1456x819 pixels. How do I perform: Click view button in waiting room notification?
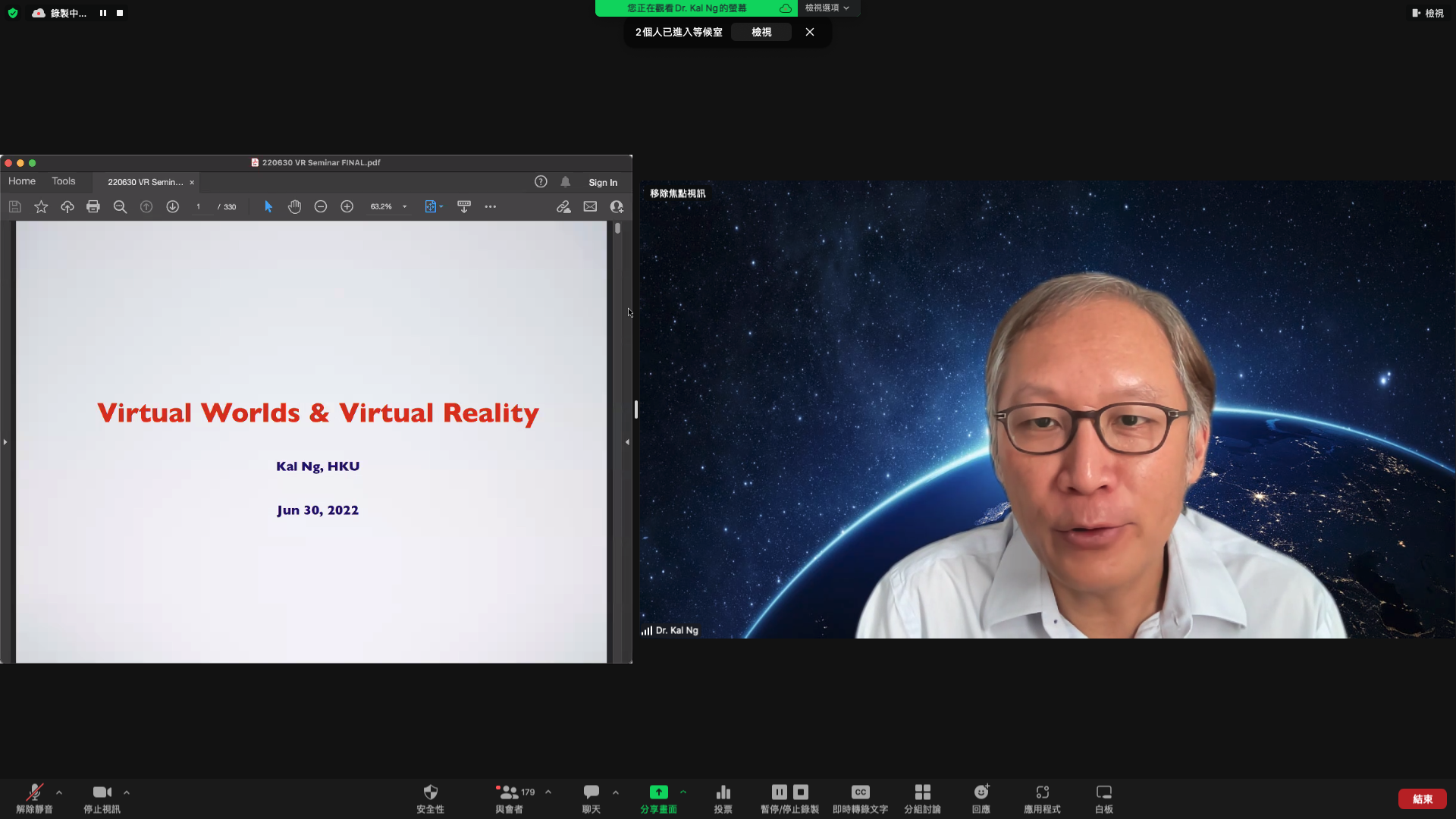[x=761, y=32]
